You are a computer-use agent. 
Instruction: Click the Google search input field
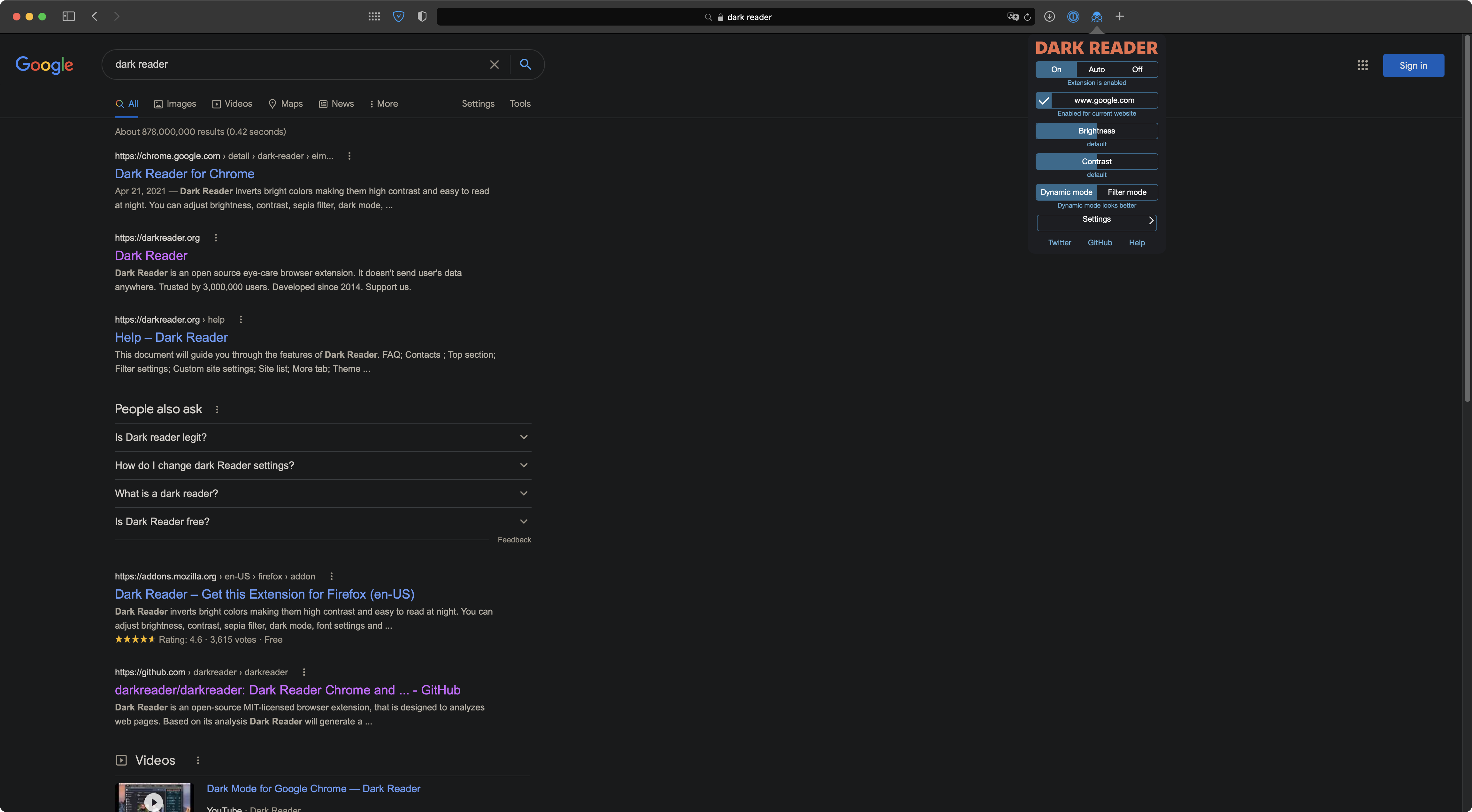pyautogui.click(x=297, y=65)
